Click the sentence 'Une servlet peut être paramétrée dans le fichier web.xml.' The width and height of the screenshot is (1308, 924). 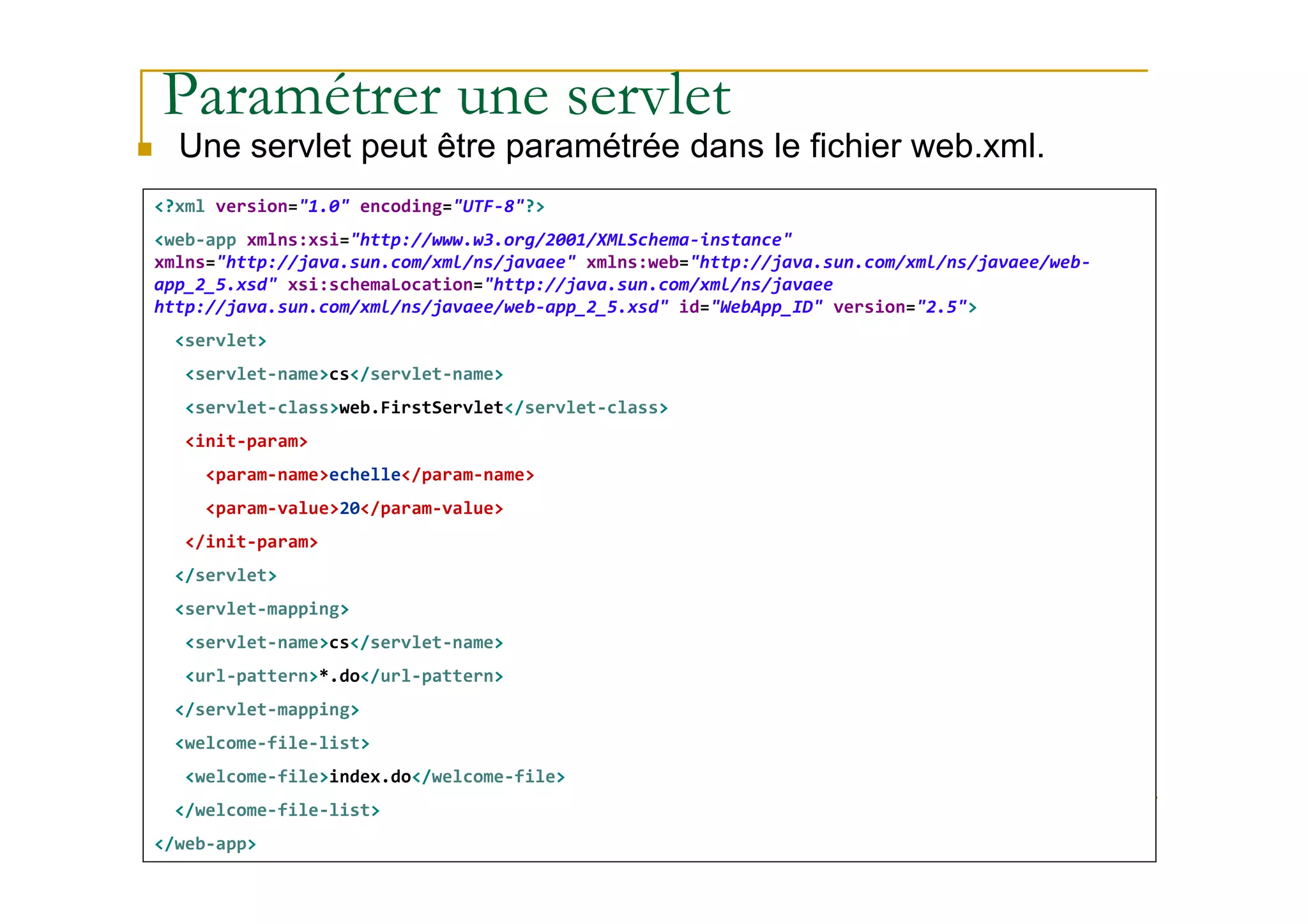point(612,146)
